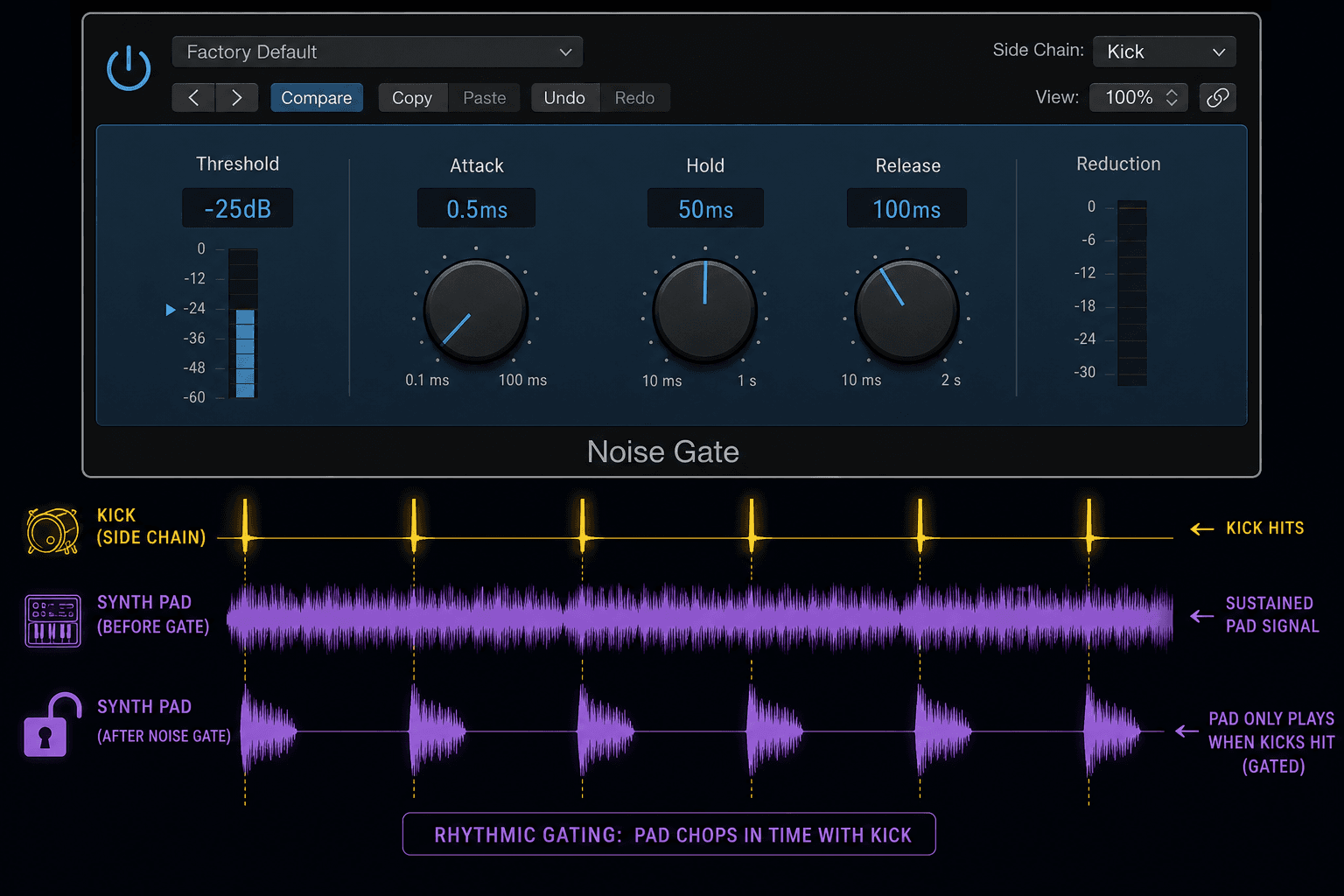
Task: Click the Copy button
Action: (412, 97)
